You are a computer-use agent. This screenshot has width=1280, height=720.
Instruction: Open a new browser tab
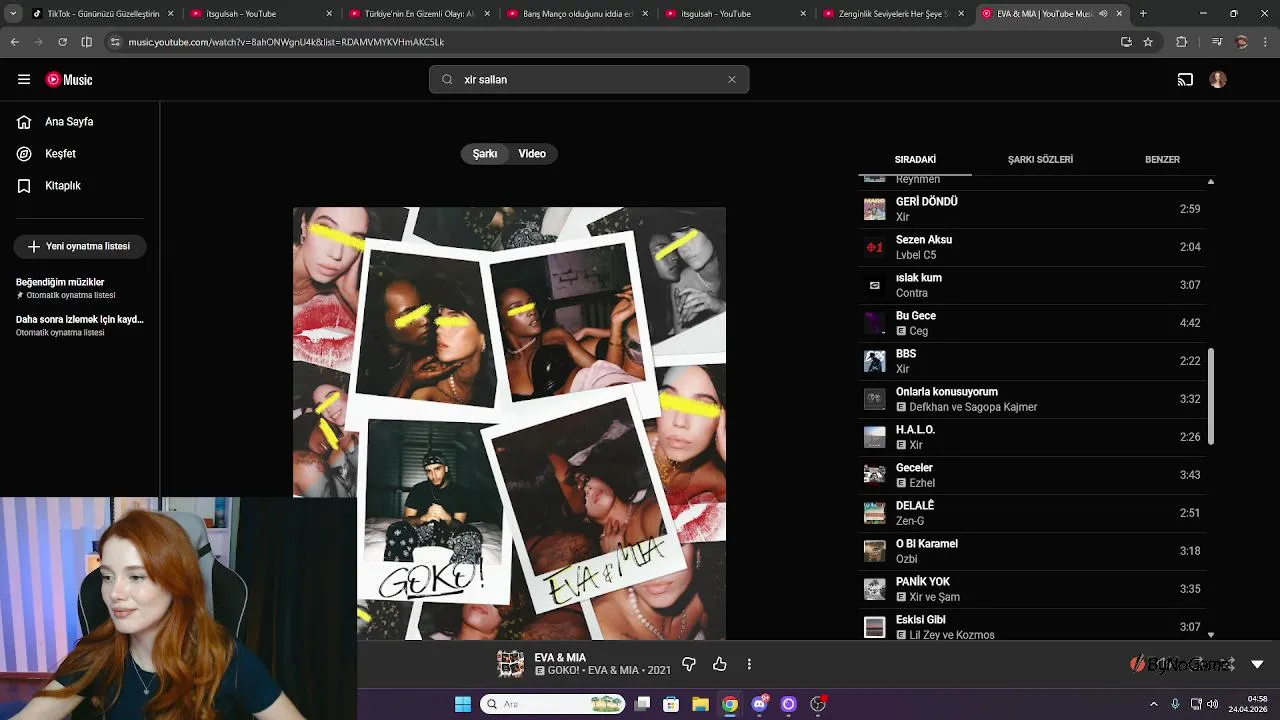pyautogui.click(x=1143, y=14)
